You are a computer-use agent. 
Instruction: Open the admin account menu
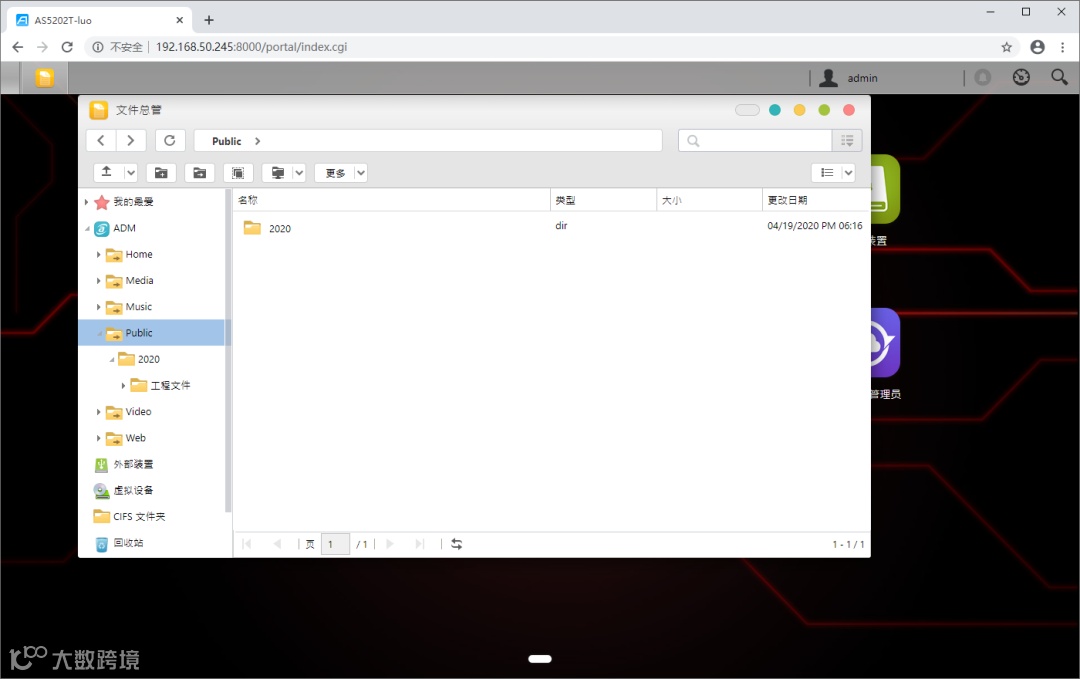coord(850,77)
